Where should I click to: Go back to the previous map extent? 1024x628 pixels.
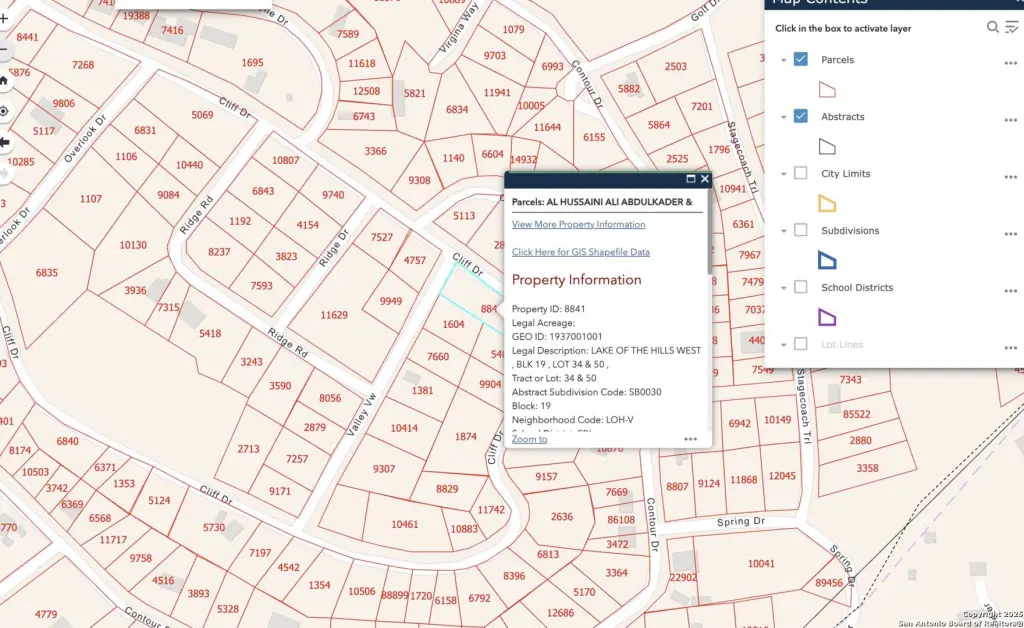(4, 142)
